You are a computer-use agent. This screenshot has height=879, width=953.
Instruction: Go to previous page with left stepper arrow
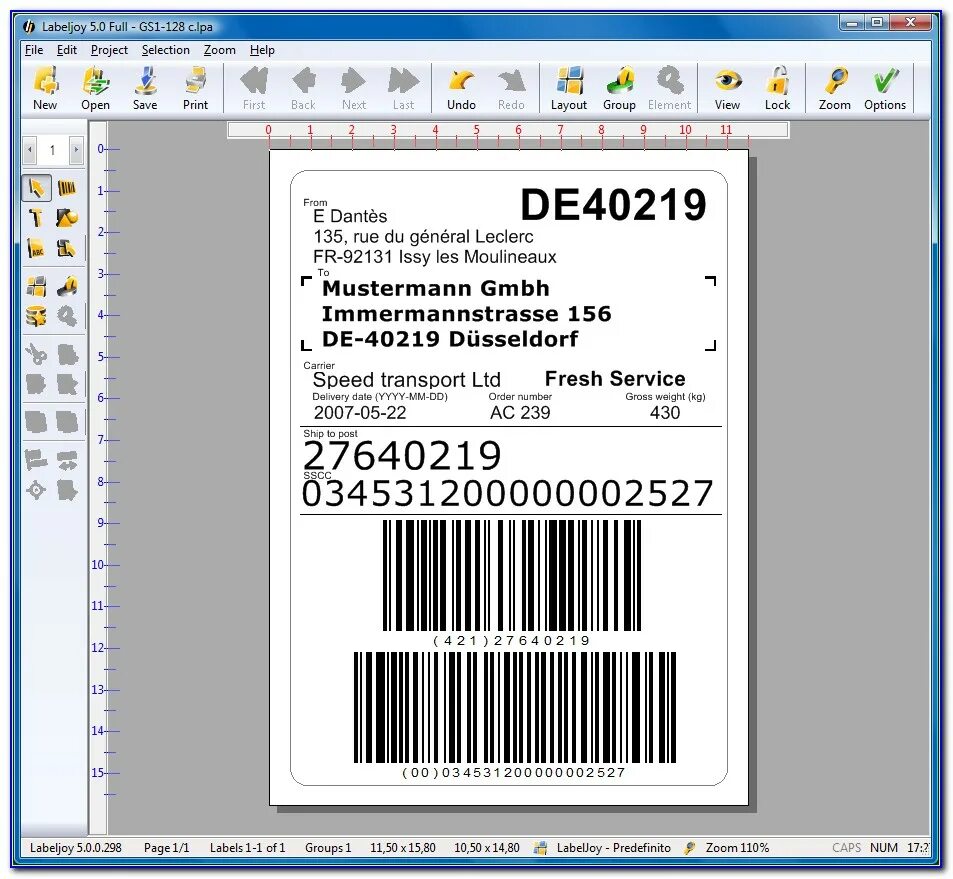click(29, 150)
